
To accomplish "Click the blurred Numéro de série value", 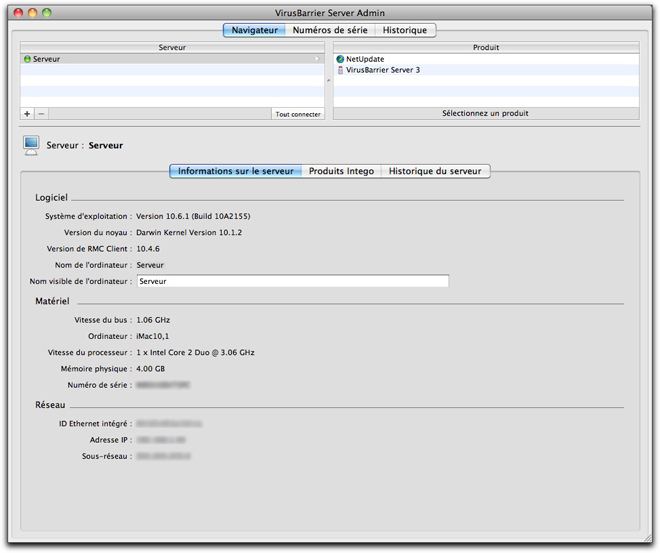I will coord(163,385).
